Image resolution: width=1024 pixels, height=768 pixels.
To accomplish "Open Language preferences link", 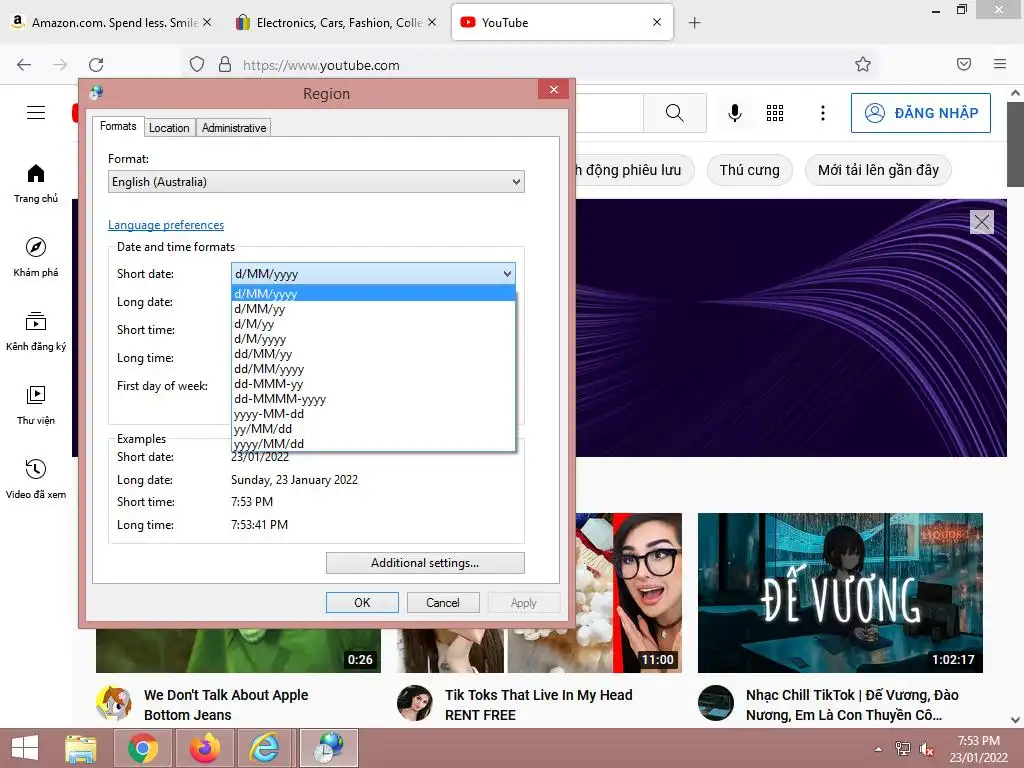I will tap(166, 225).
